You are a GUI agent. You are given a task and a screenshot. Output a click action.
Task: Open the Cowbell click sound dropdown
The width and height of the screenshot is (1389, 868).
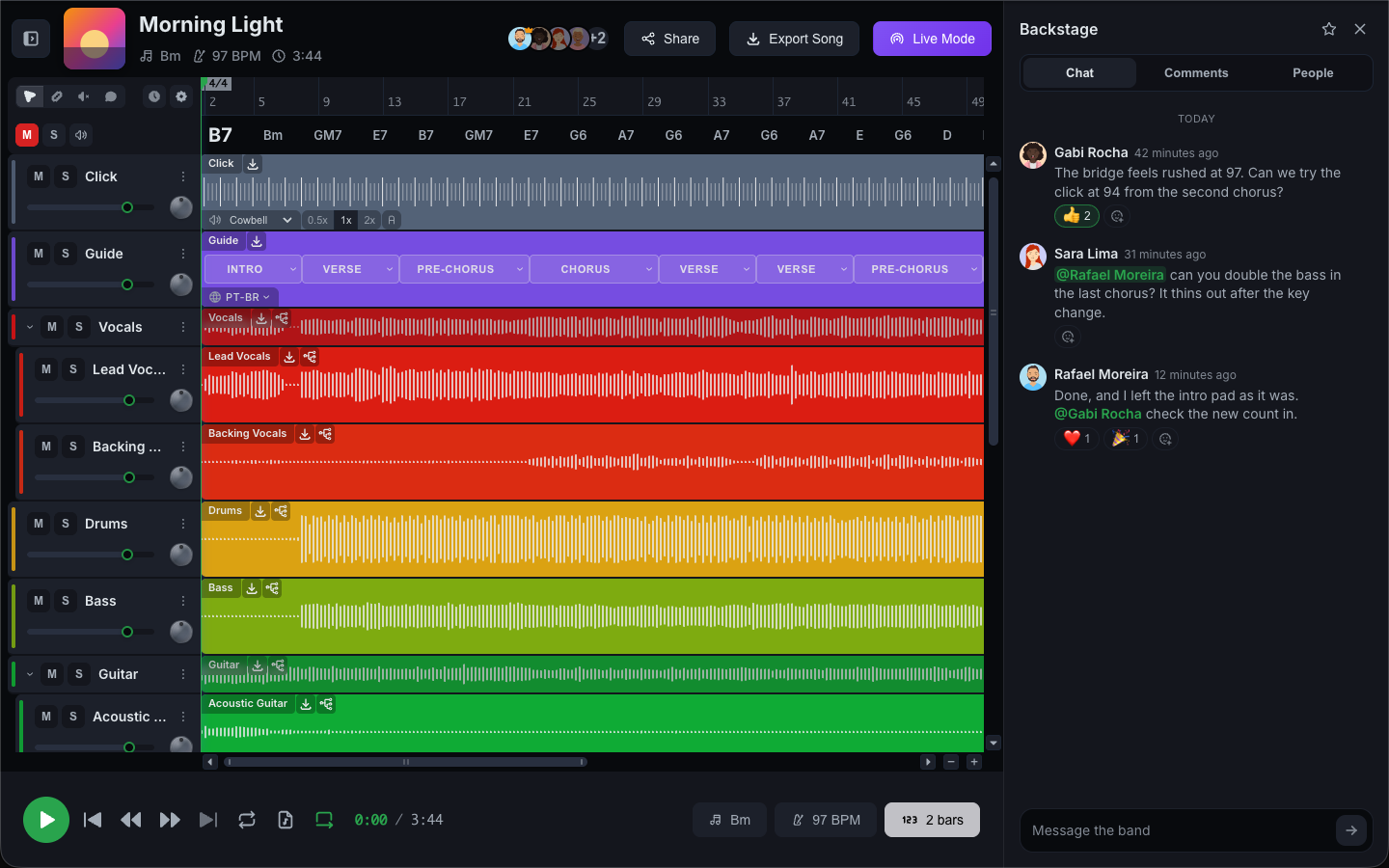[x=251, y=220]
